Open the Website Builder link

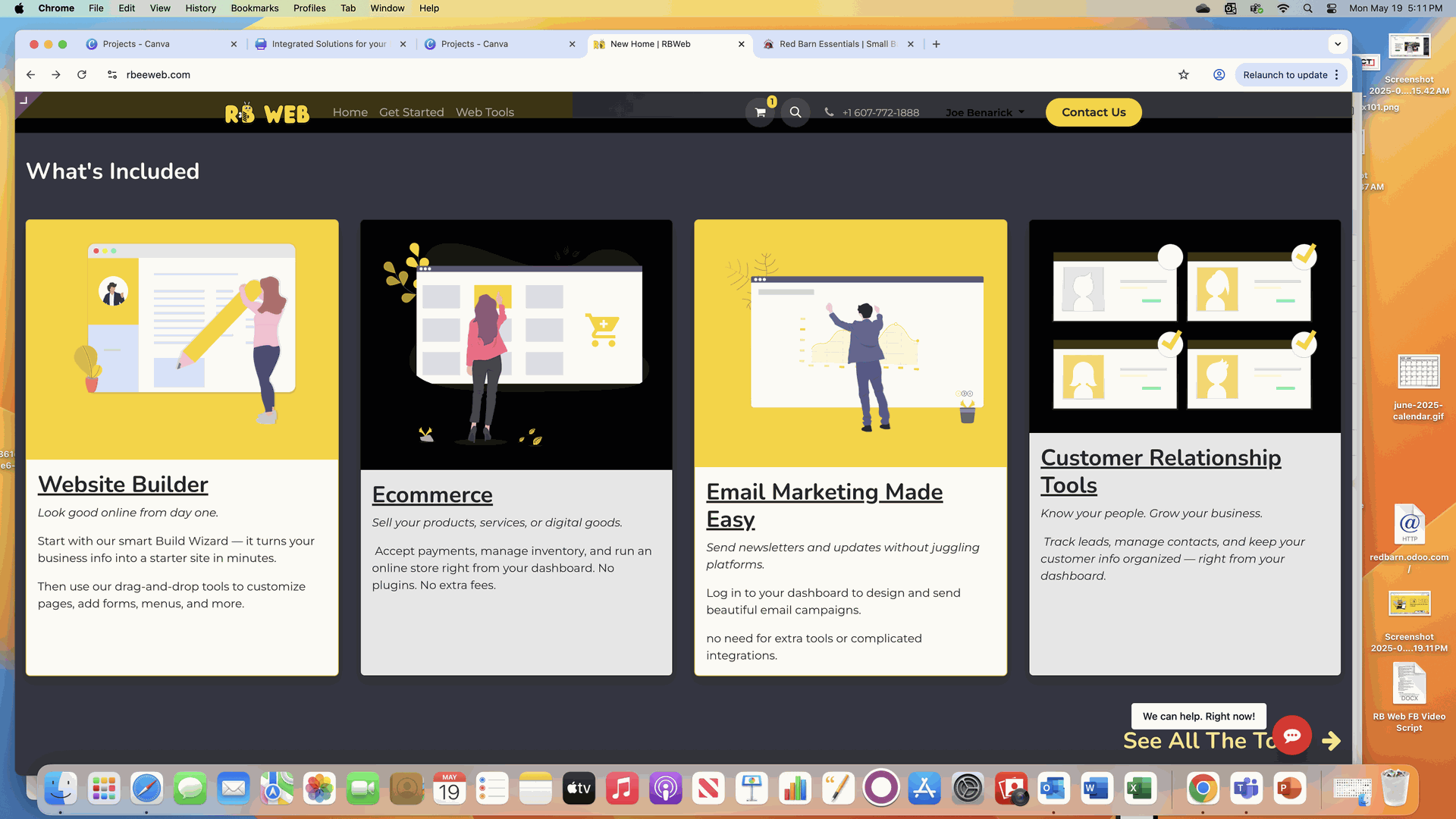pyautogui.click(x=123, y=484)
